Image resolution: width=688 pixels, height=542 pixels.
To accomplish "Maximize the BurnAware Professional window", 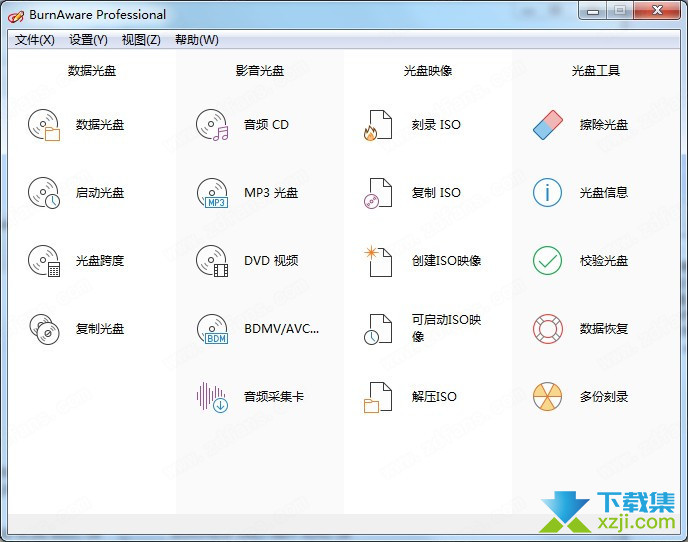I will coord(620,11).
